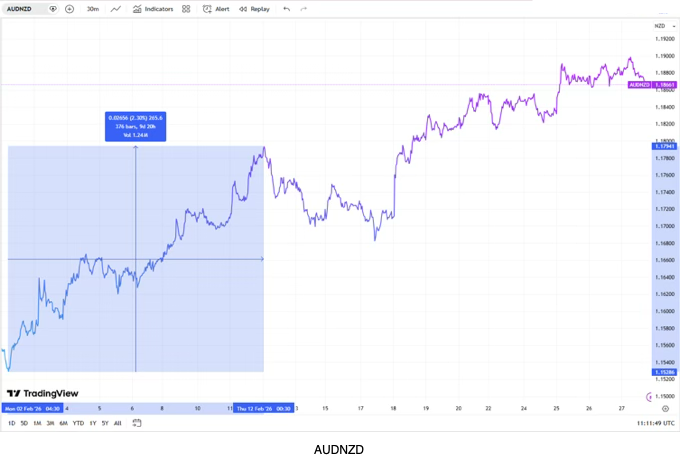Click the add symbol plus icon
Screen dimensions: 680x466
(x=69, y=9)
